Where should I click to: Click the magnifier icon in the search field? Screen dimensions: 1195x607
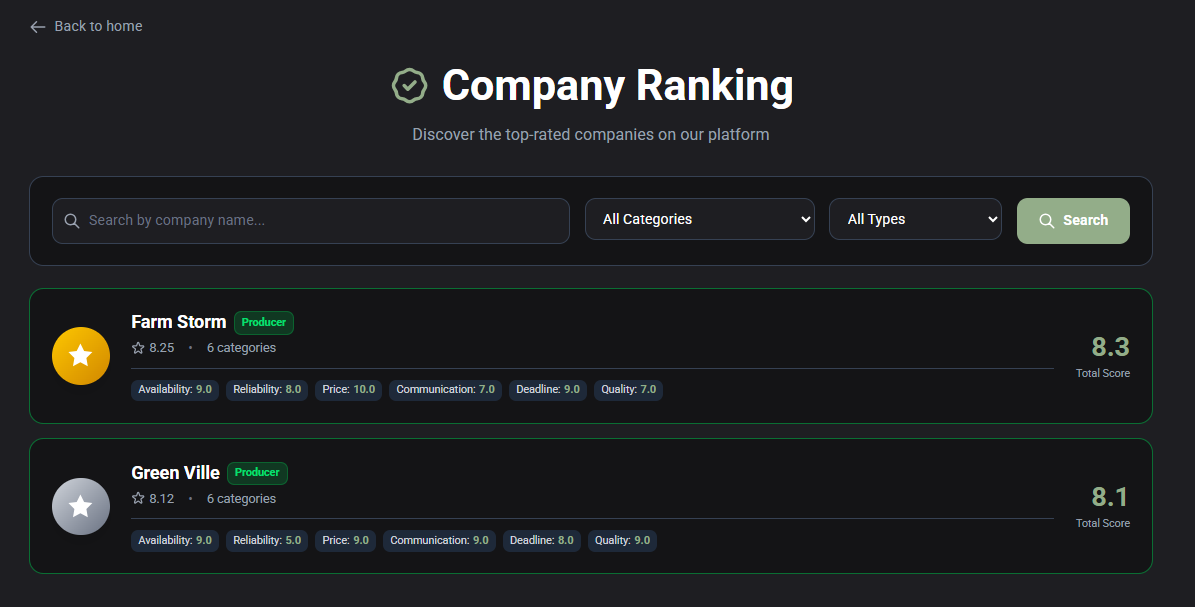(x=72, y=220)
